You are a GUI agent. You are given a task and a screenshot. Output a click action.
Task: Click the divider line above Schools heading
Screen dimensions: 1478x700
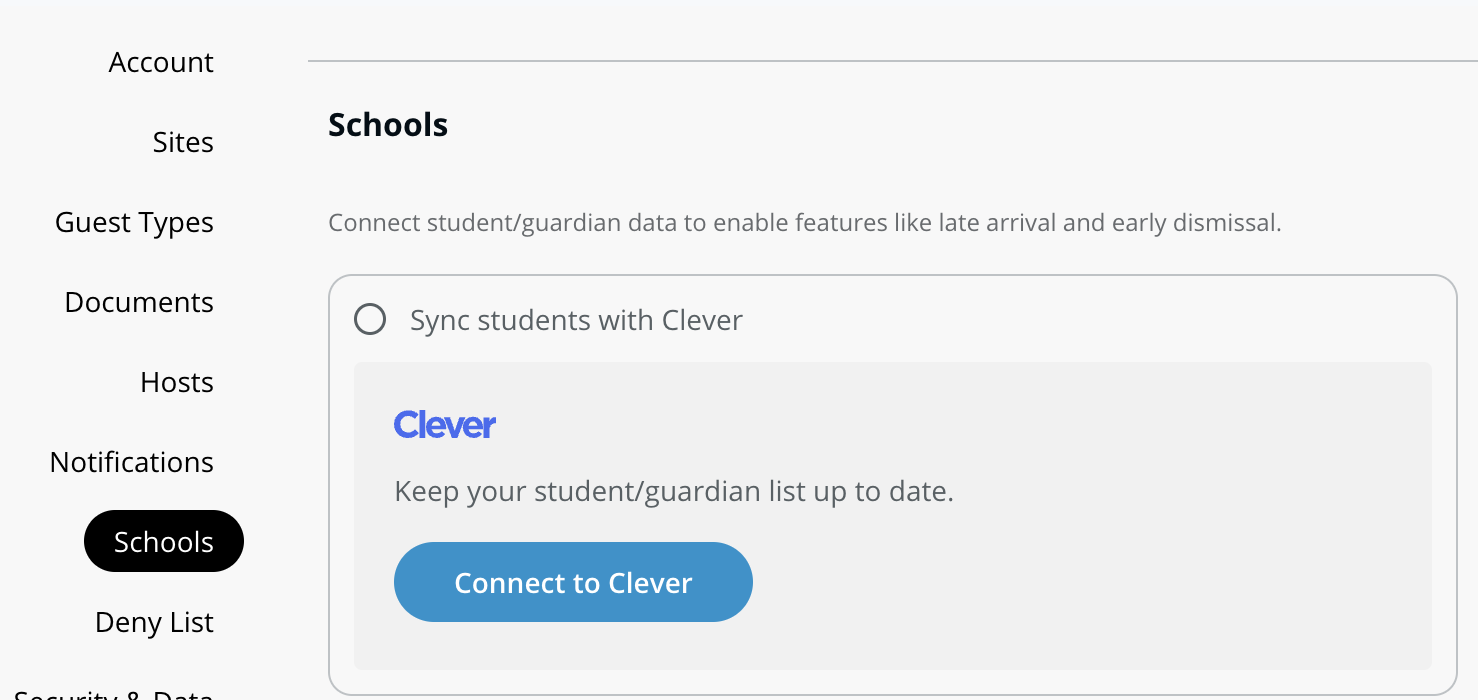point(890,60)
